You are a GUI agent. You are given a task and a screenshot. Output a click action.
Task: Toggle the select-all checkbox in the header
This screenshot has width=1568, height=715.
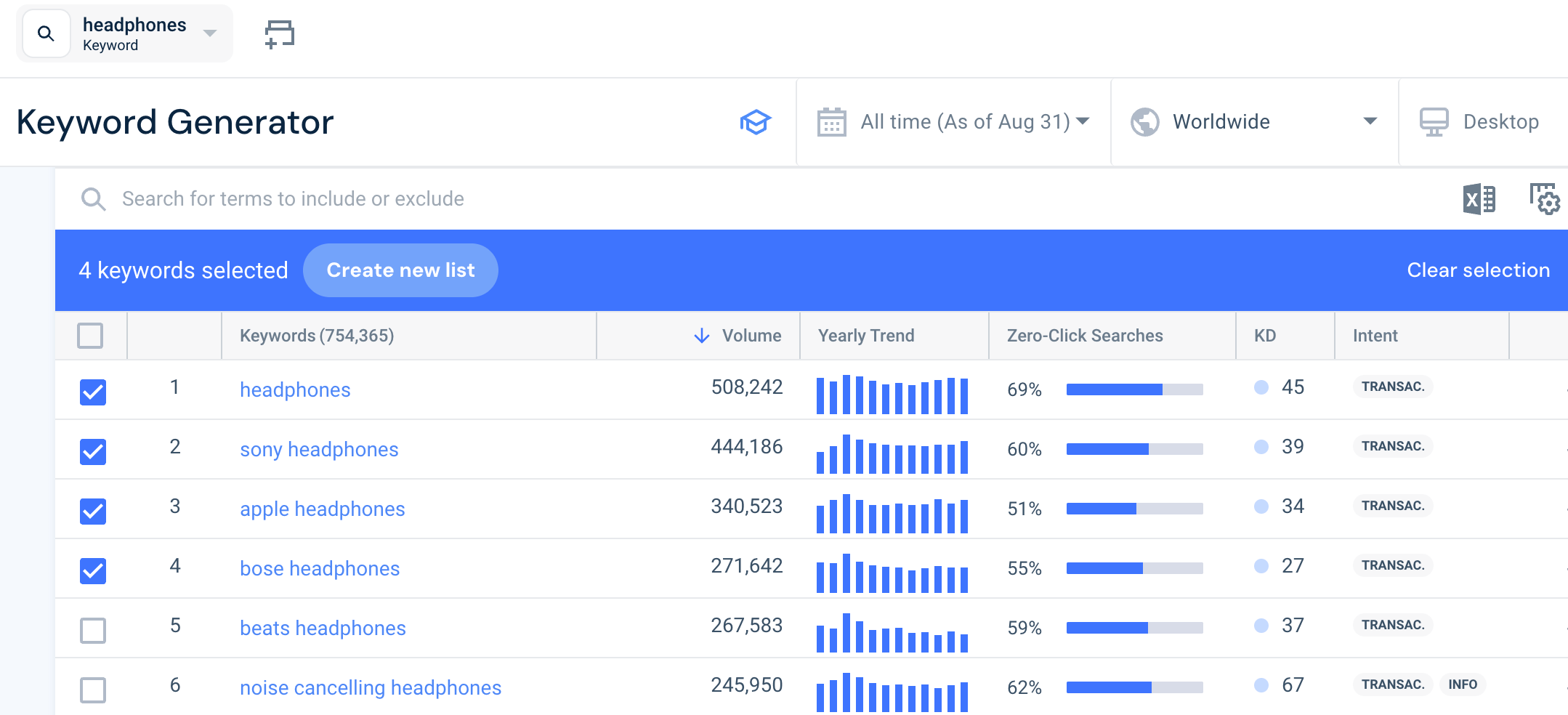(x=90, y=336)
